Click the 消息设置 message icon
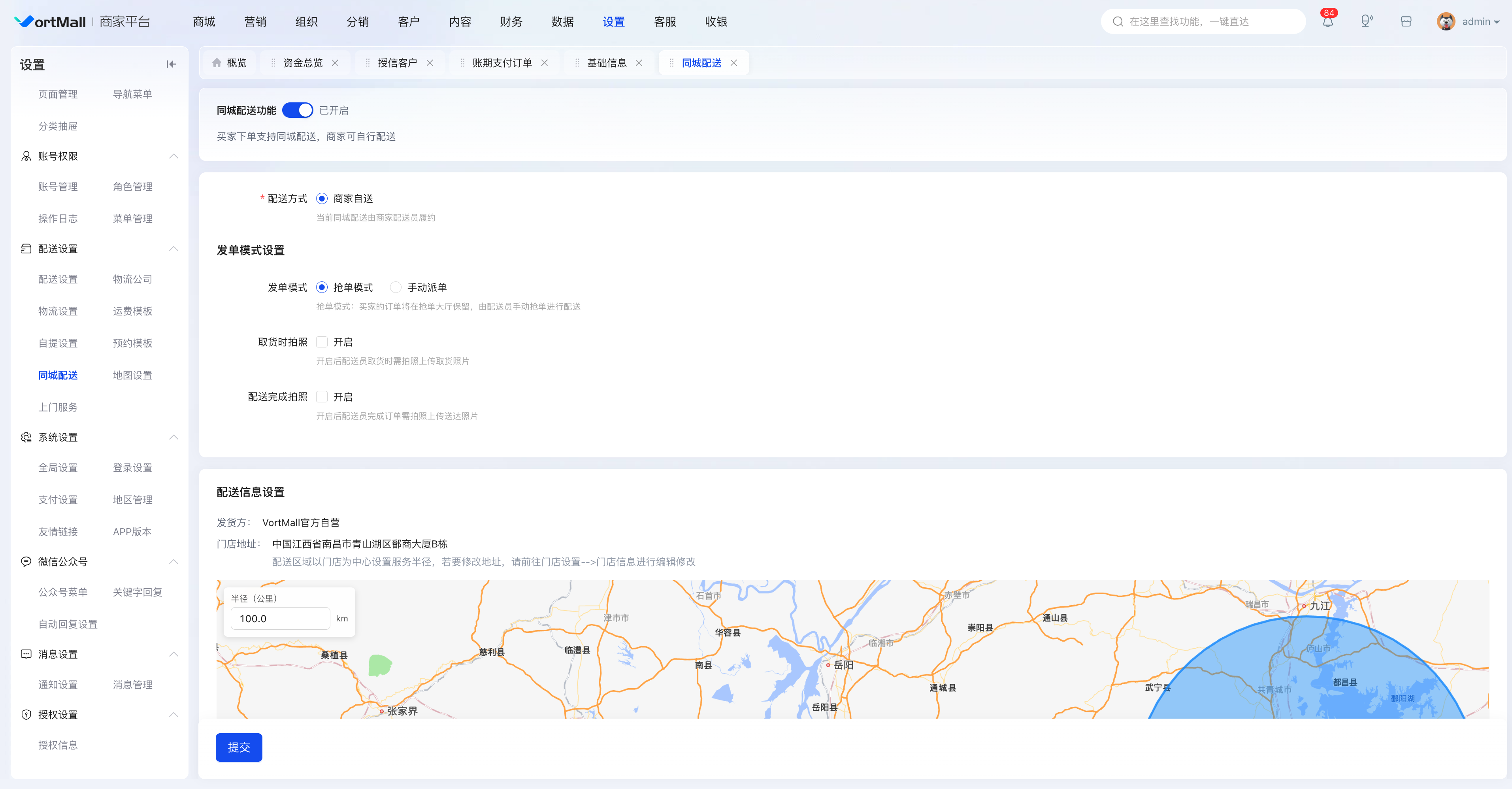The height and width of the screenshot is (789, 1512). pyautogui.click(x=26, y=654)
